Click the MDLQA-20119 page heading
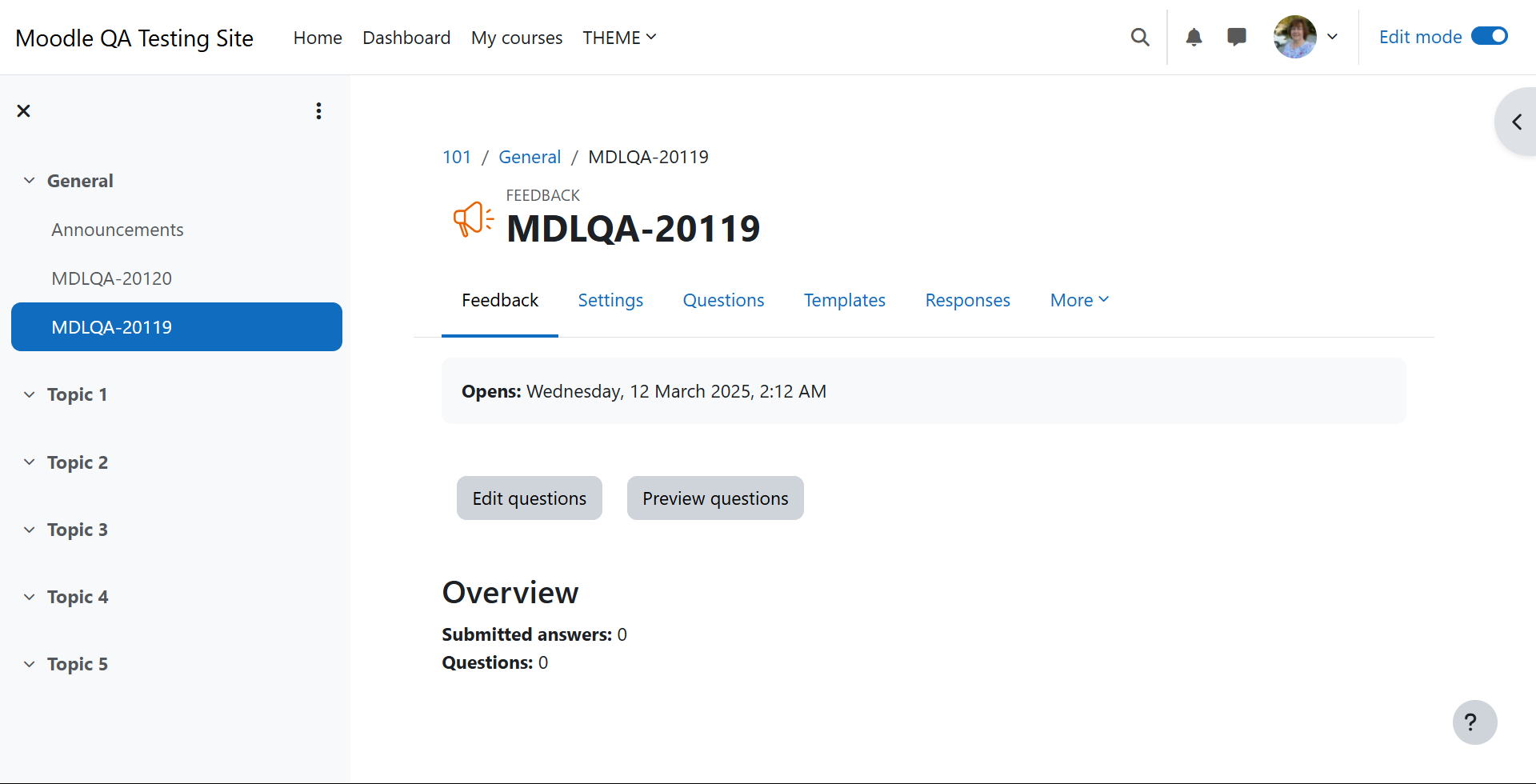Image resolution: width=1536 pixels, height=784 pixels. [634, 229]
